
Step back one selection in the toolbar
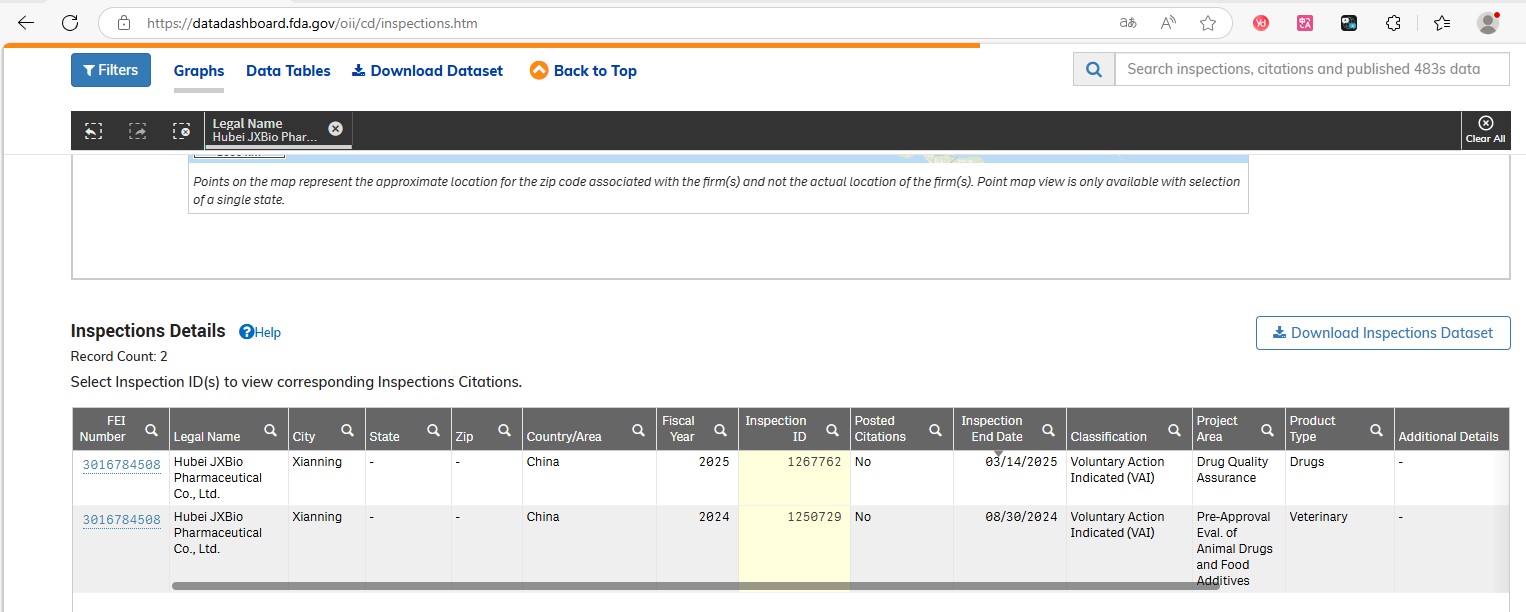click(x=93, y=131)
